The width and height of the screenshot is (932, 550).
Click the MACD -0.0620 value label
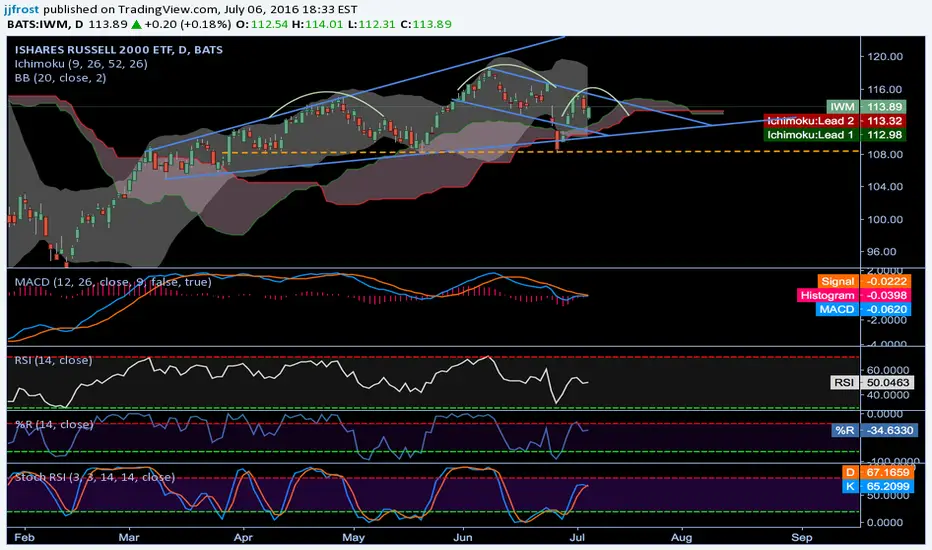pyautogui.click(x=863, y=309)
